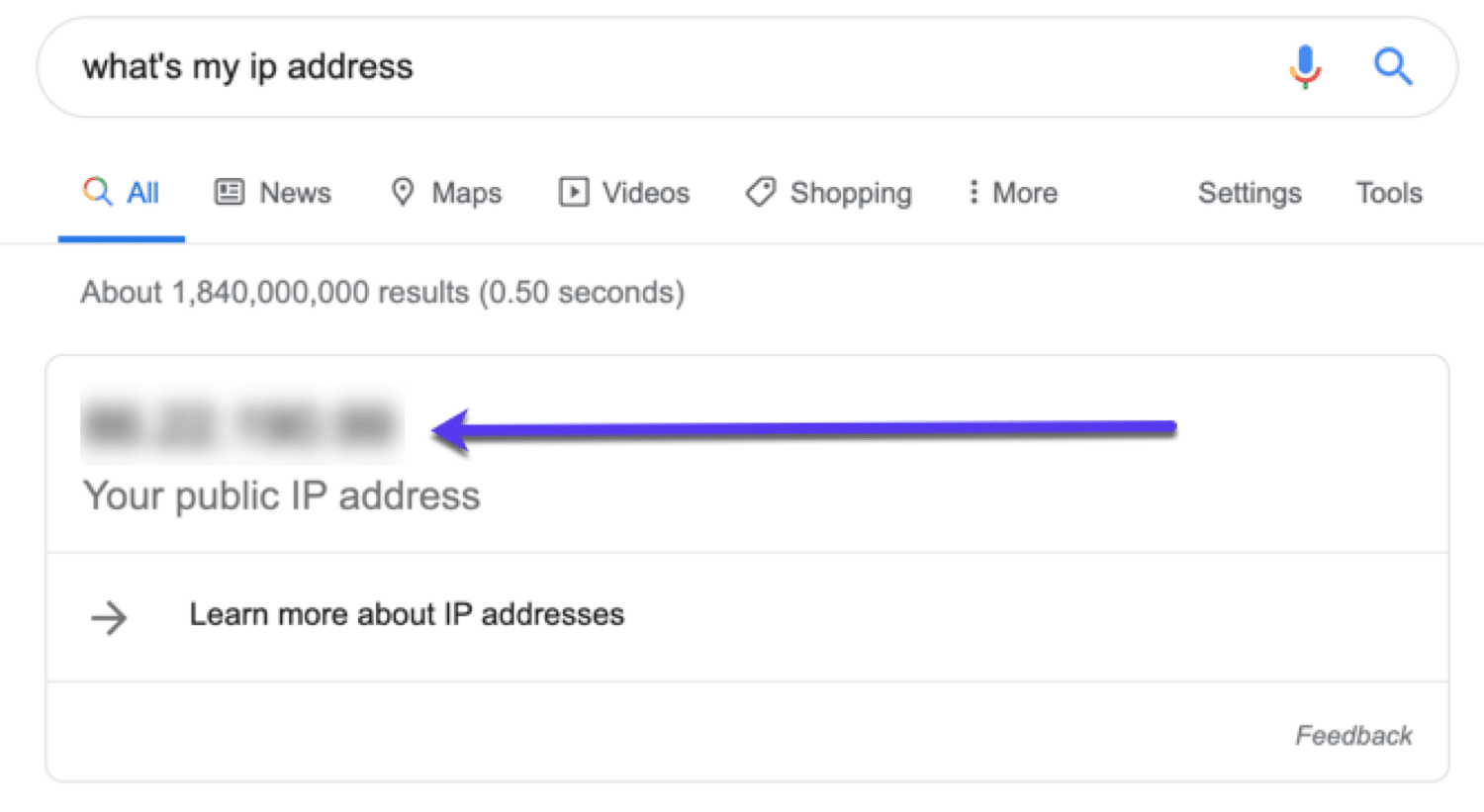Switch to the Shopping tab
This screenshot has height=812, width=1484.
point(851,193)
